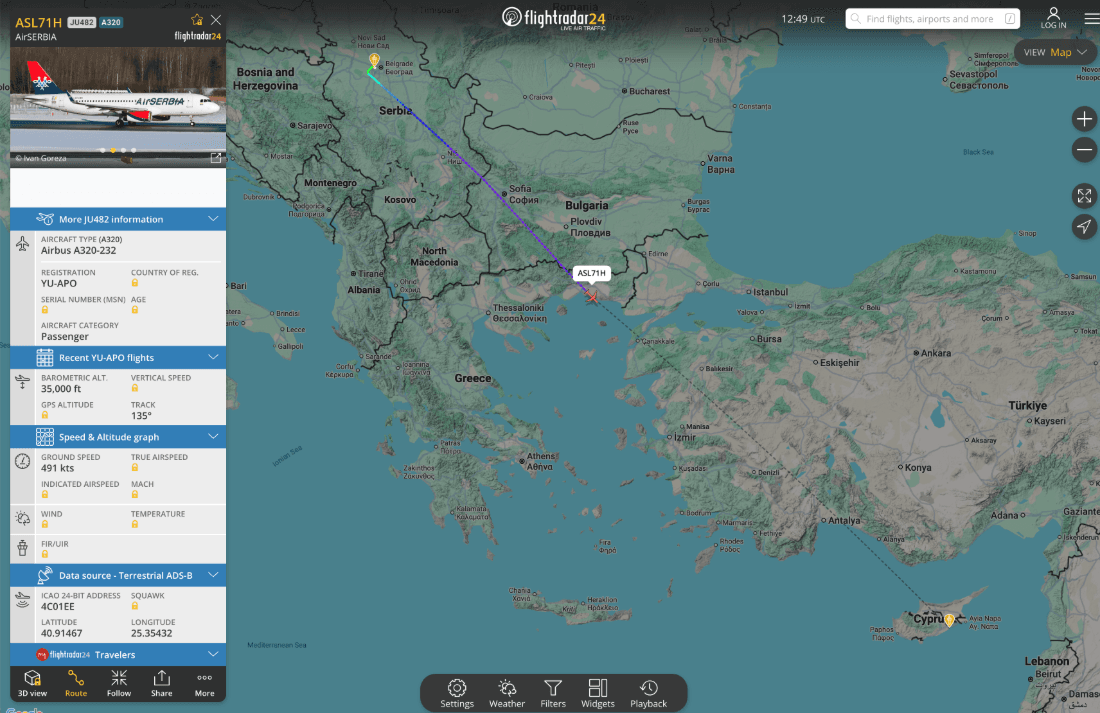Click locked Squawk padlock

tap(135, 606)
